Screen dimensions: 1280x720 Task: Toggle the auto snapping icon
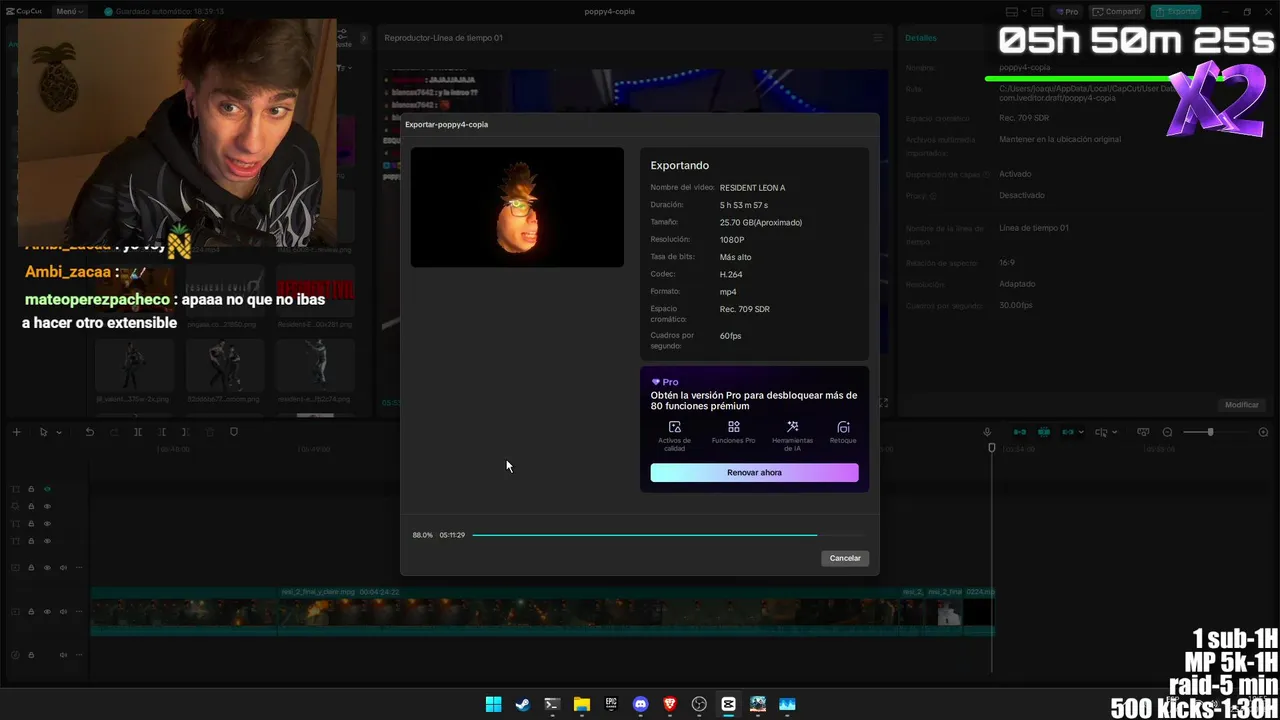pyautogui.click(x=1044, y=432)
